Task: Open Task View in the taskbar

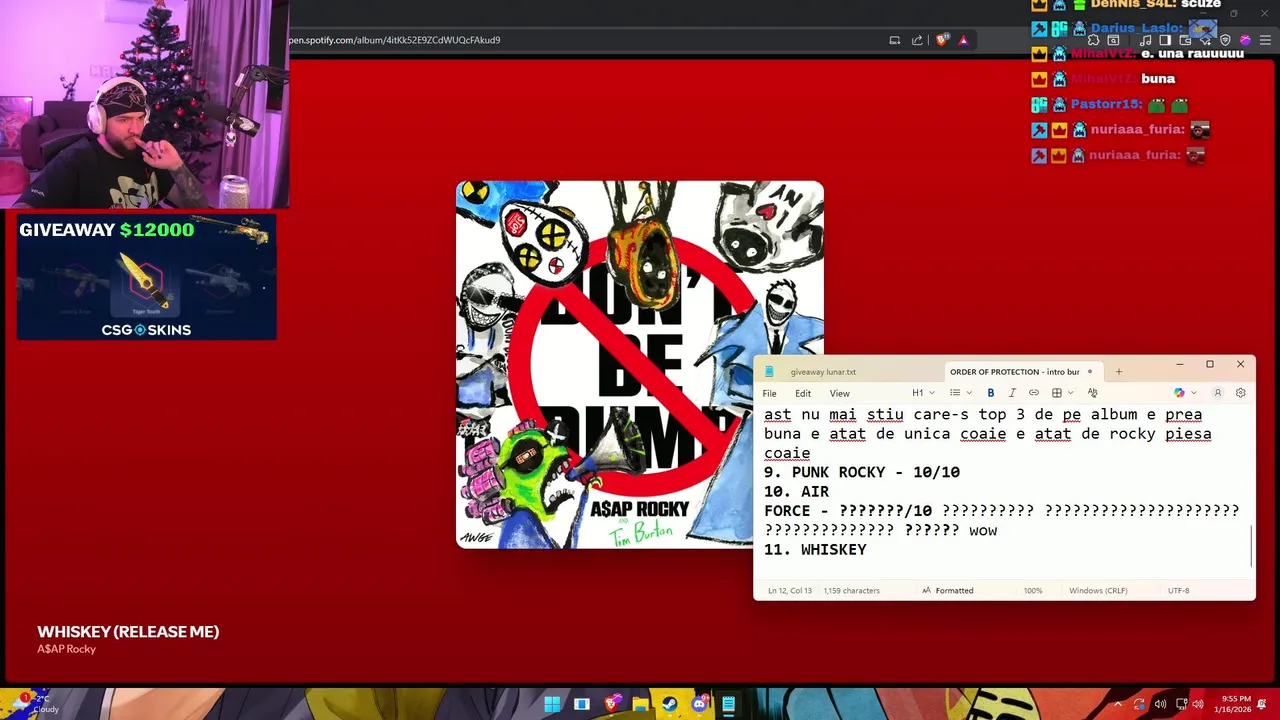Action: 582,704
